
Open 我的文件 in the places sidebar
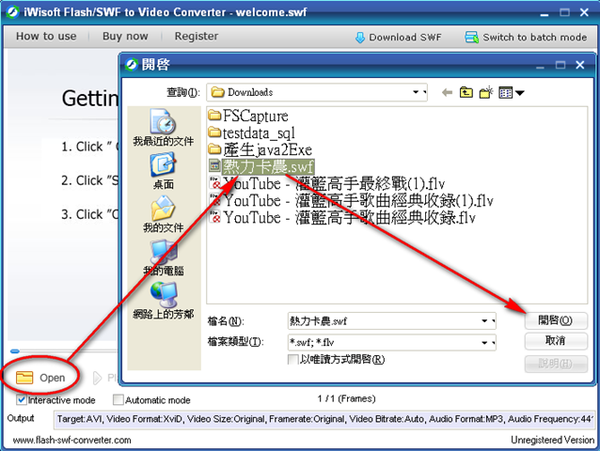163,214
